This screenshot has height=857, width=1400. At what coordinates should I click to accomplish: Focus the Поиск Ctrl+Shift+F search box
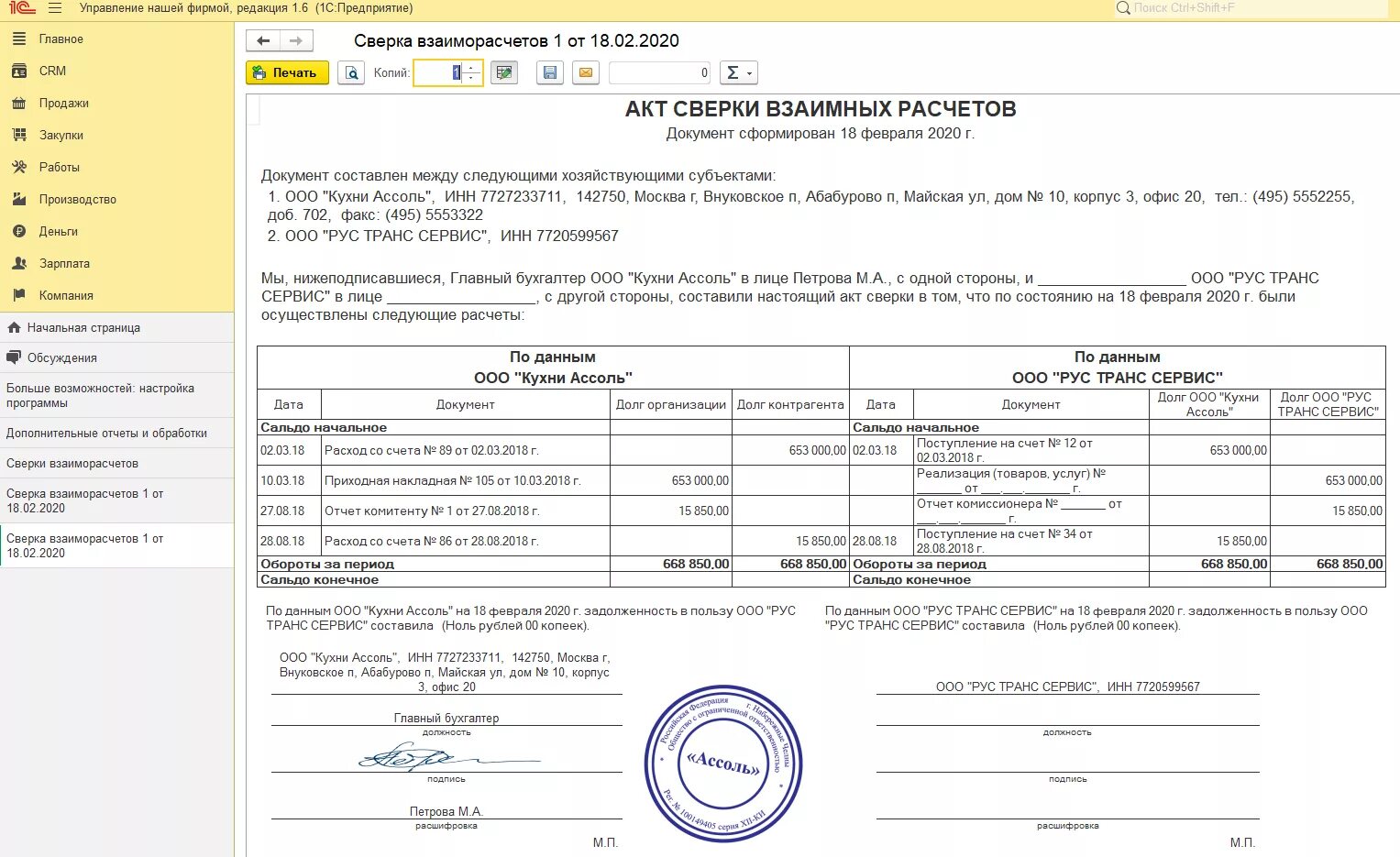click(x=1251, y=8)
